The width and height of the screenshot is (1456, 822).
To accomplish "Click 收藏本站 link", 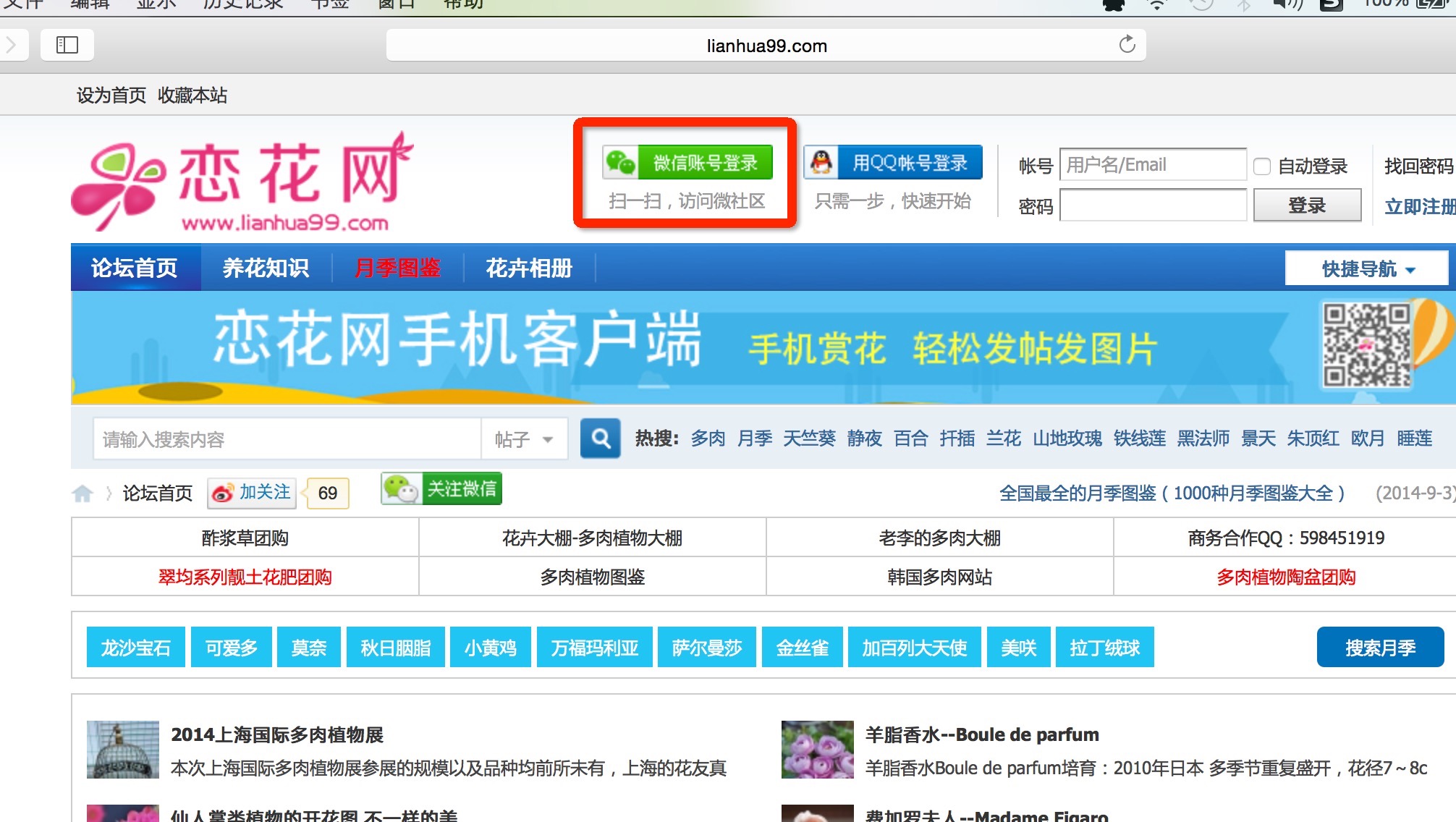I will tap(192, 95).
